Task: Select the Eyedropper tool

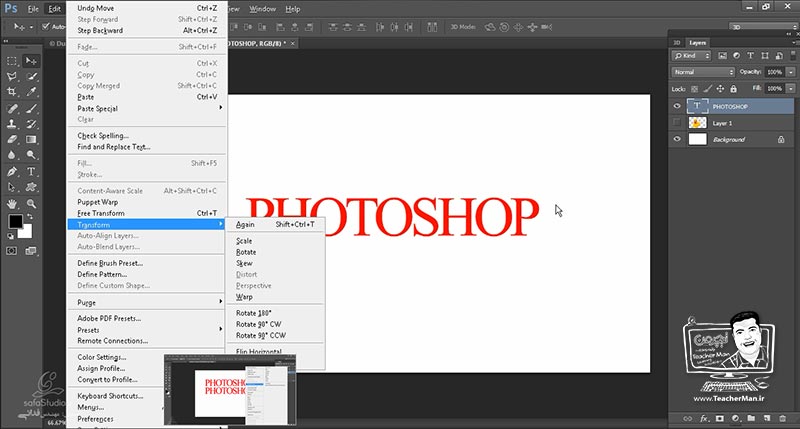Action: click(31, 92)
